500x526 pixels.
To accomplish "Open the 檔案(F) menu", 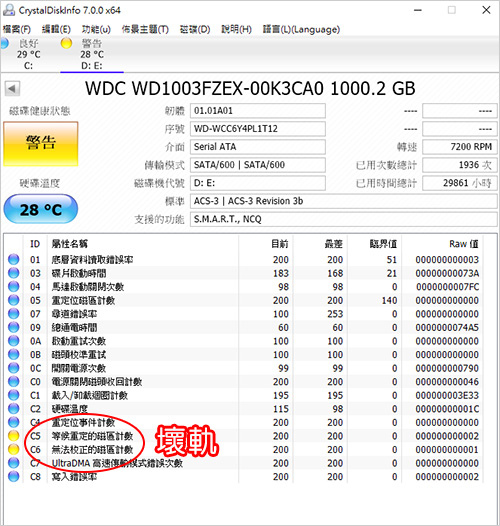I will pos(17,30).
